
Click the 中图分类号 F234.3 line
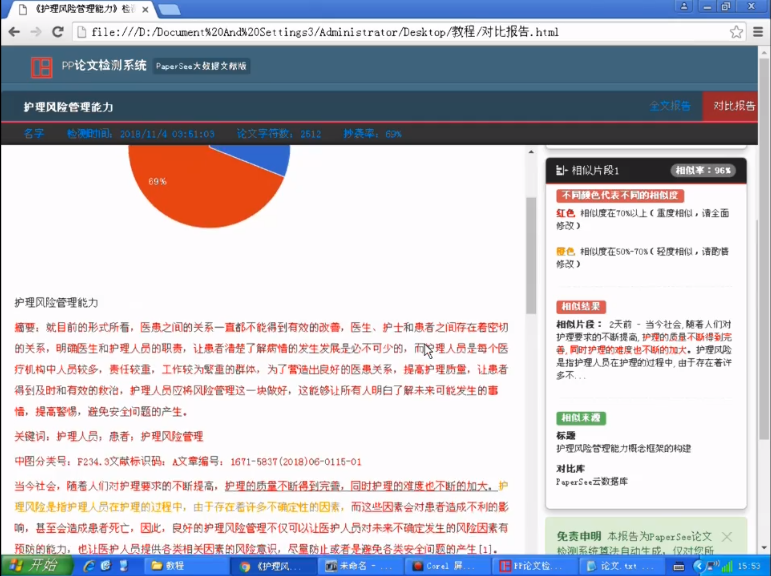click(x=188, y=461)
